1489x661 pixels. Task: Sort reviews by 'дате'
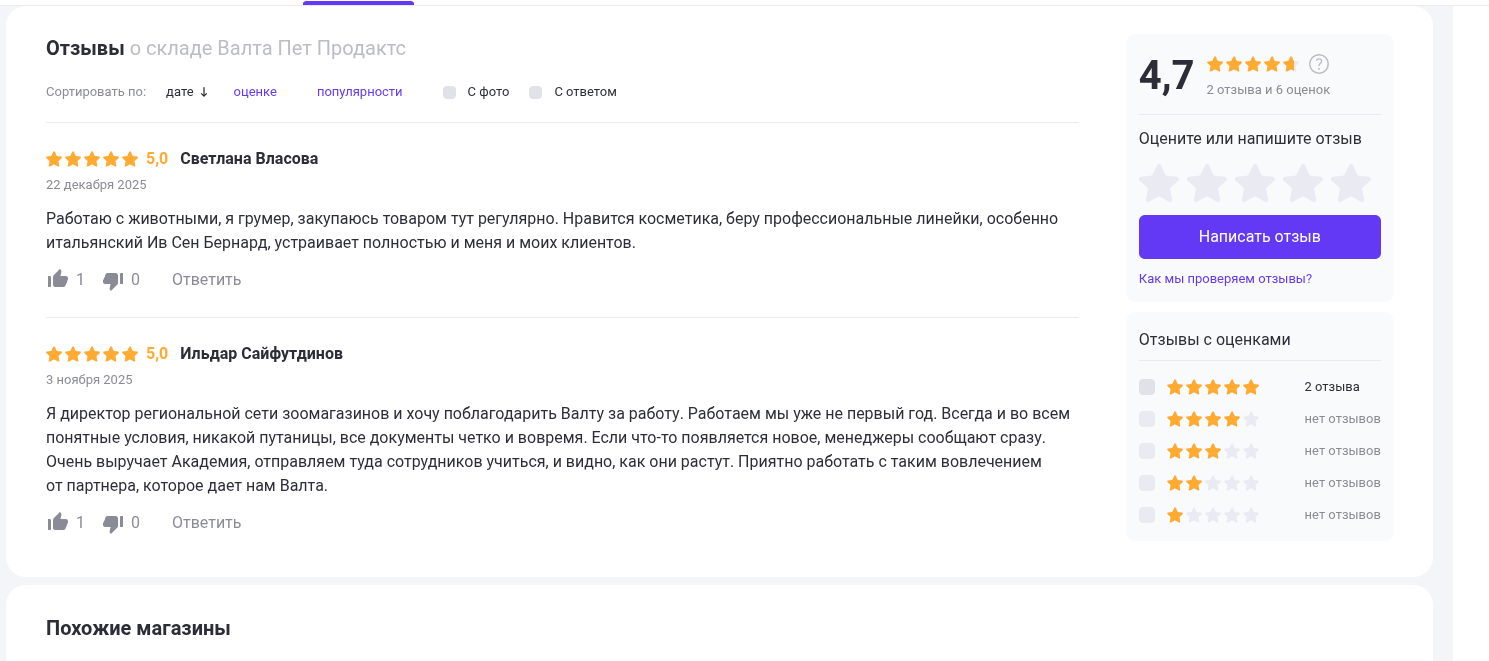(x=180, y=92)
